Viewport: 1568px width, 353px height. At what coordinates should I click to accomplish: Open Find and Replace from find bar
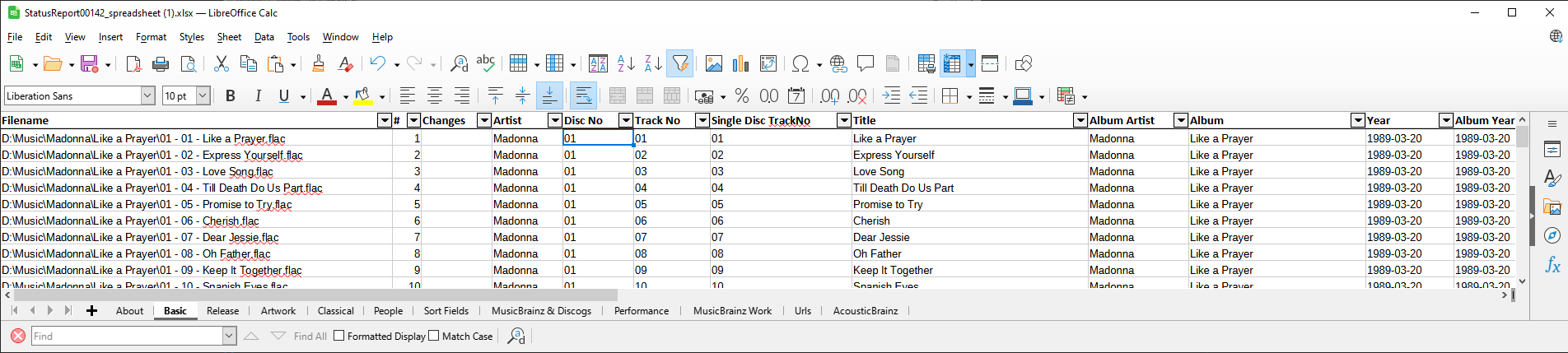516,336
